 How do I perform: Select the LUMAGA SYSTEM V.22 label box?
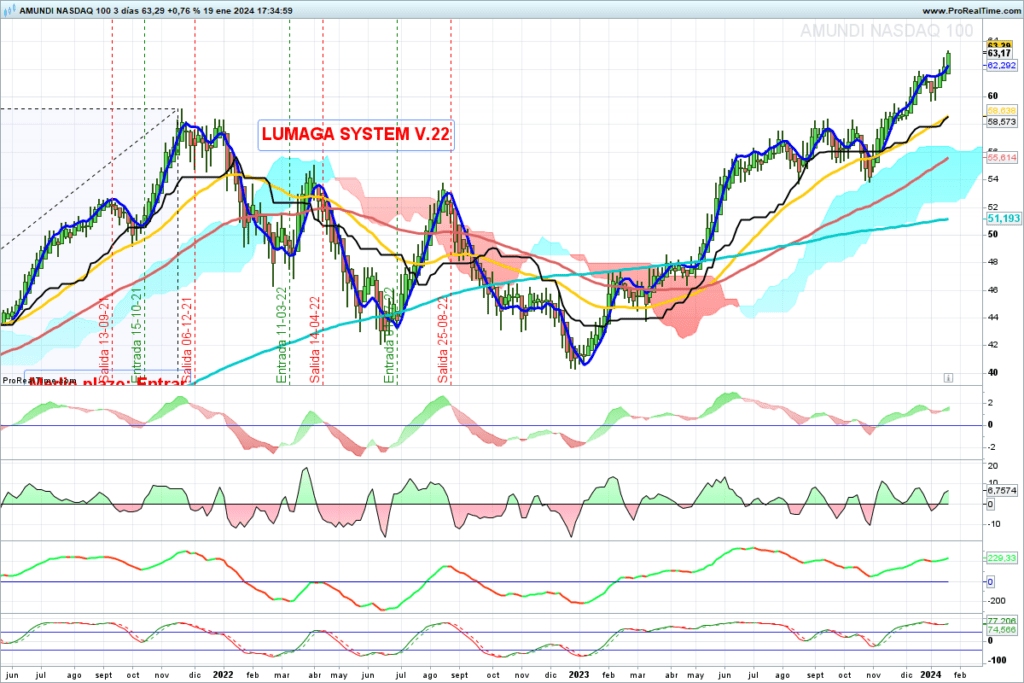356,135
